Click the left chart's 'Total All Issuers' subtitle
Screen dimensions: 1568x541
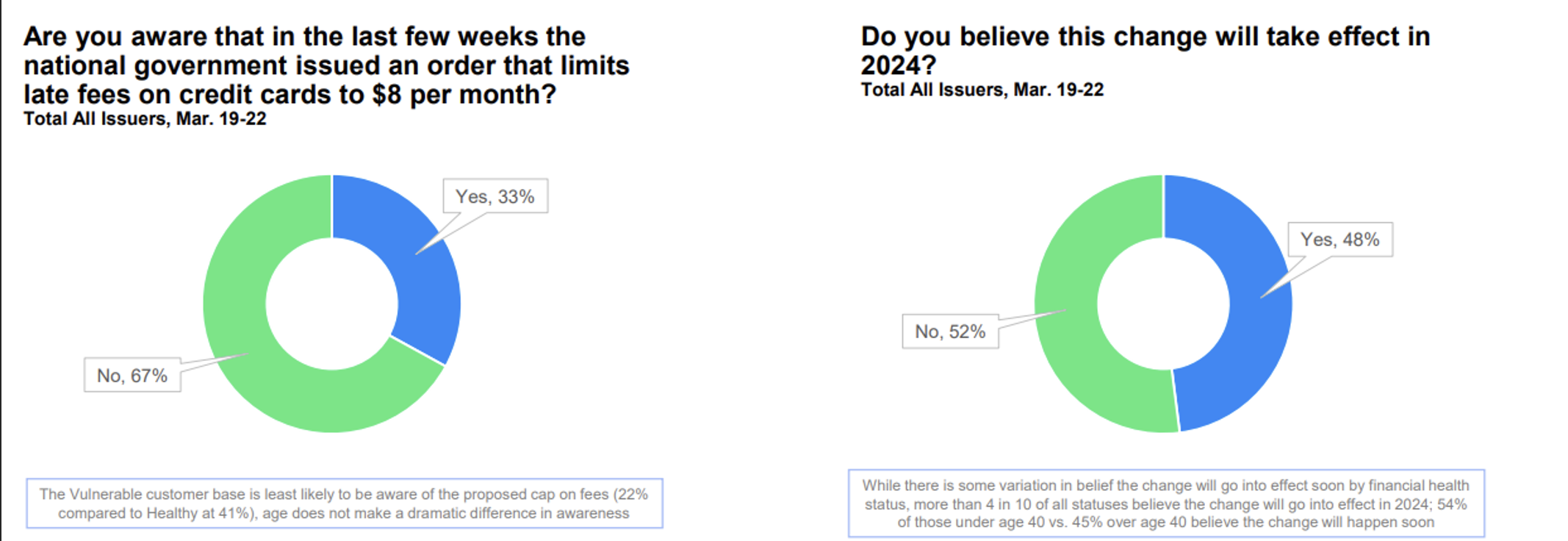(145, 119)
